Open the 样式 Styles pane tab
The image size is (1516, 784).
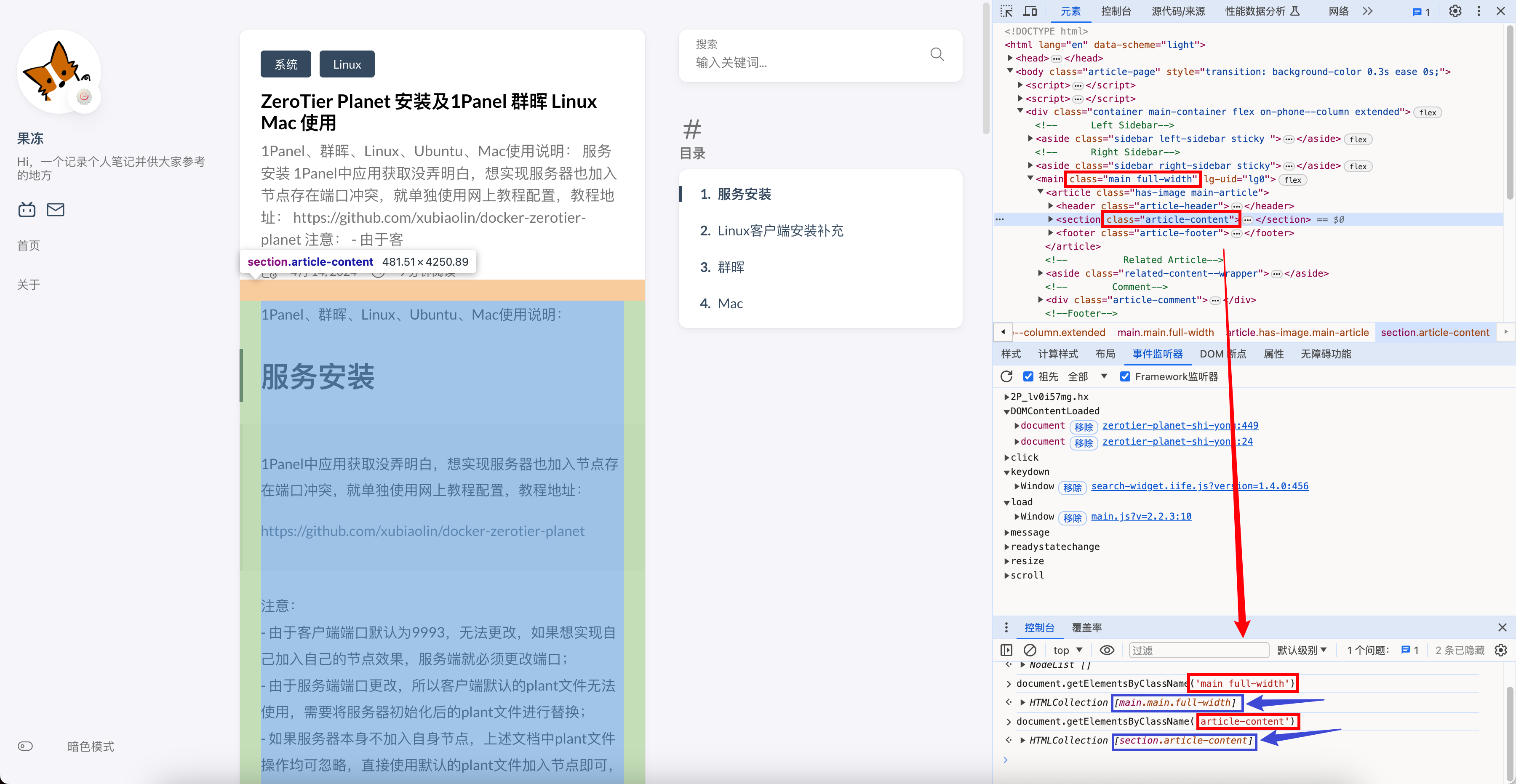(x=1011, y=354)
